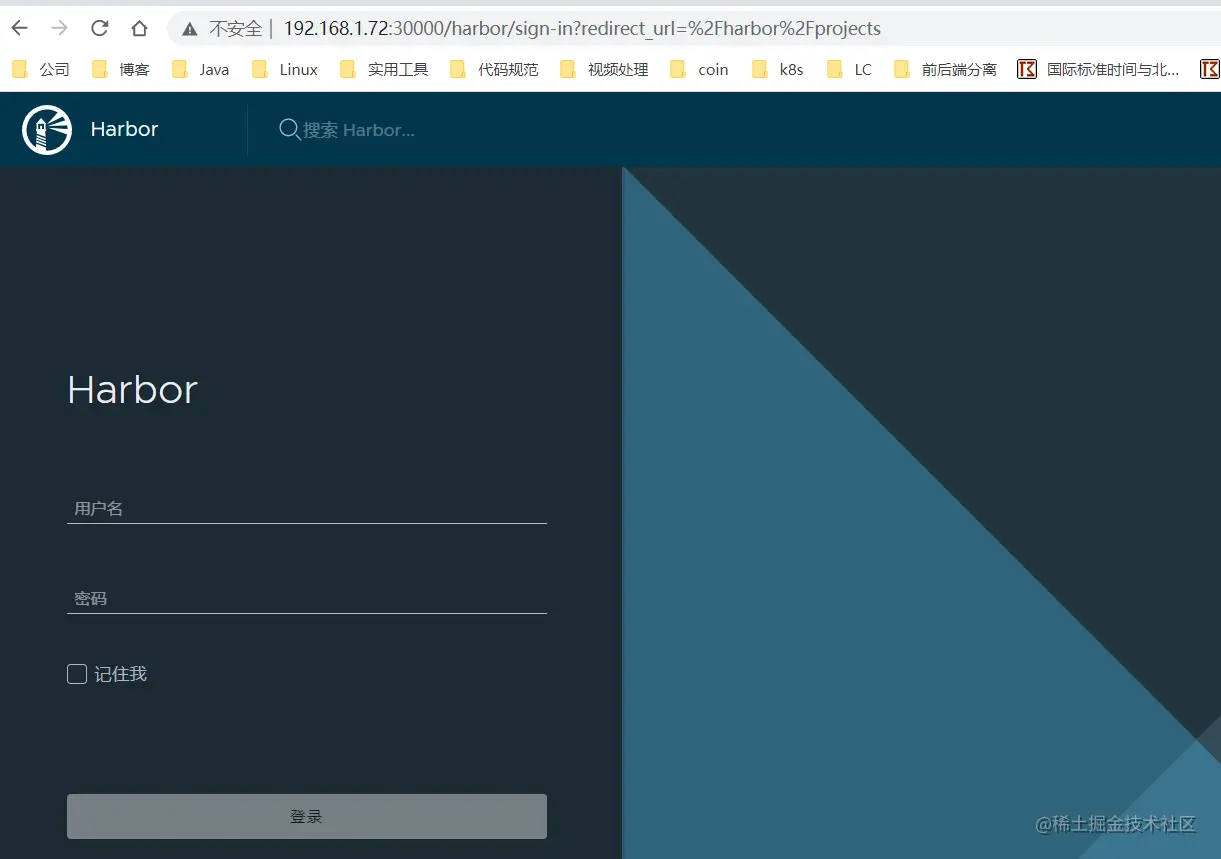Open the k8s bookmark folder

pos(778,69)
